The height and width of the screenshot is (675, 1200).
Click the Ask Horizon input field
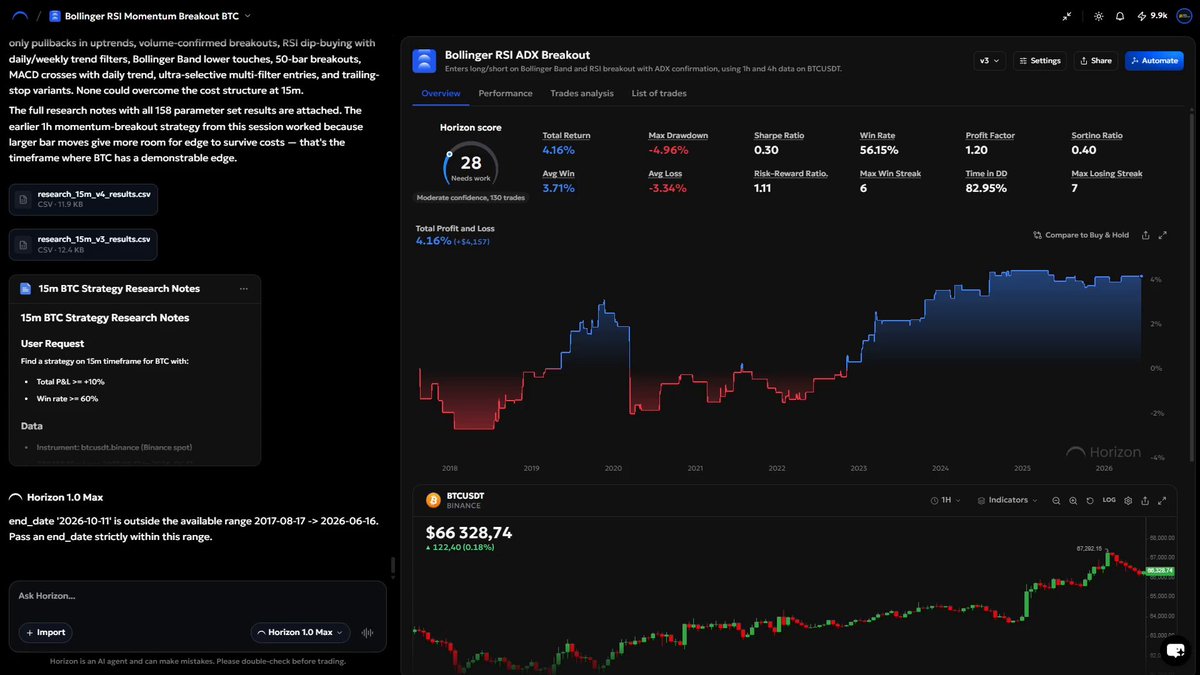tap(197, 596)
